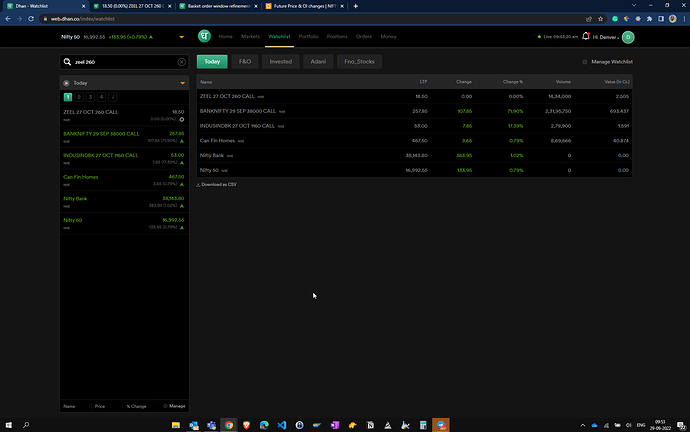Image resolution: width=690 pixels, height=432 pixels.
Task: Open the Money section
Action: pos(388,37)
